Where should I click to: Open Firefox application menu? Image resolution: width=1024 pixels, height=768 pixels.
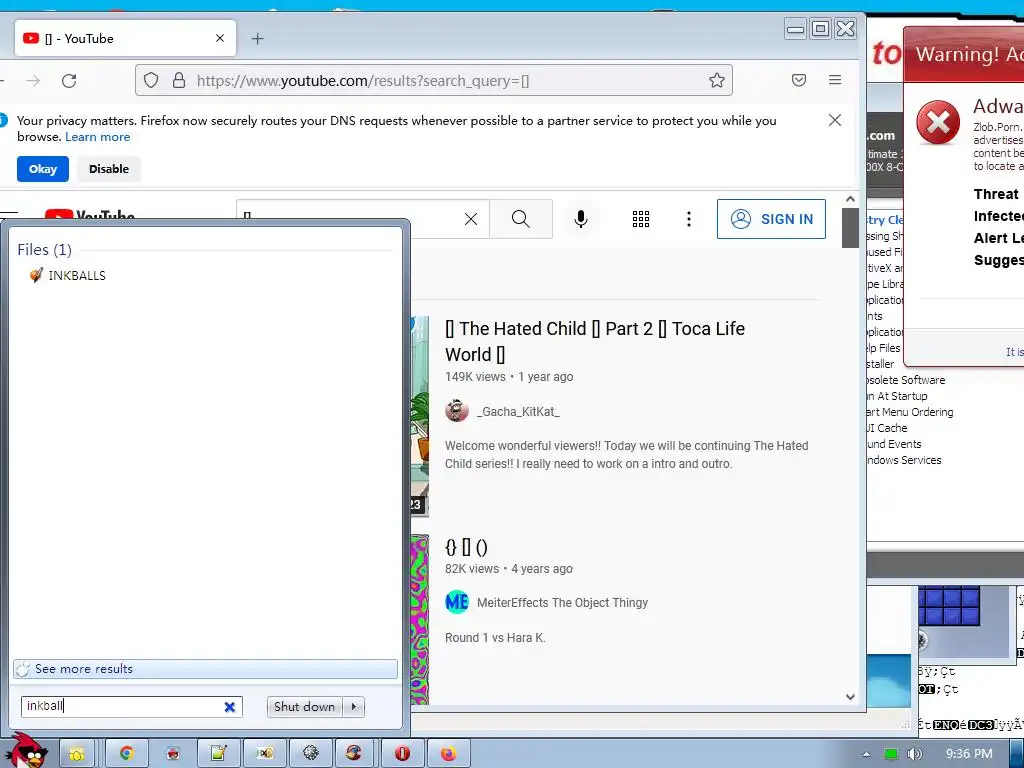point(835,80)
